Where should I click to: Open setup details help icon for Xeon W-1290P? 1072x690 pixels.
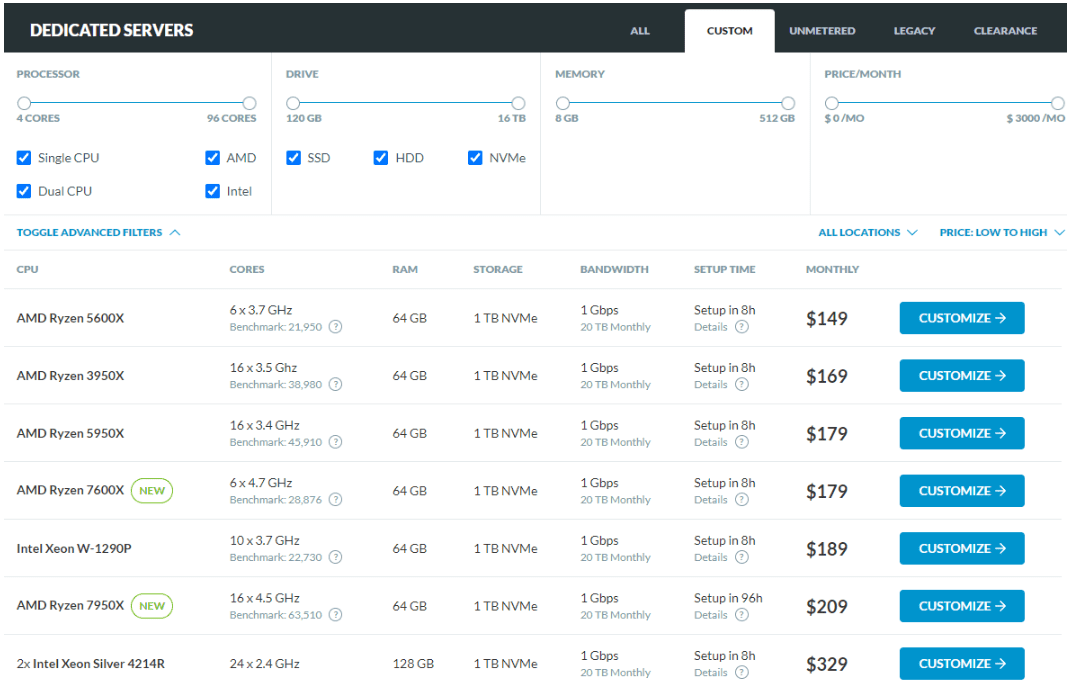point(742,557)
